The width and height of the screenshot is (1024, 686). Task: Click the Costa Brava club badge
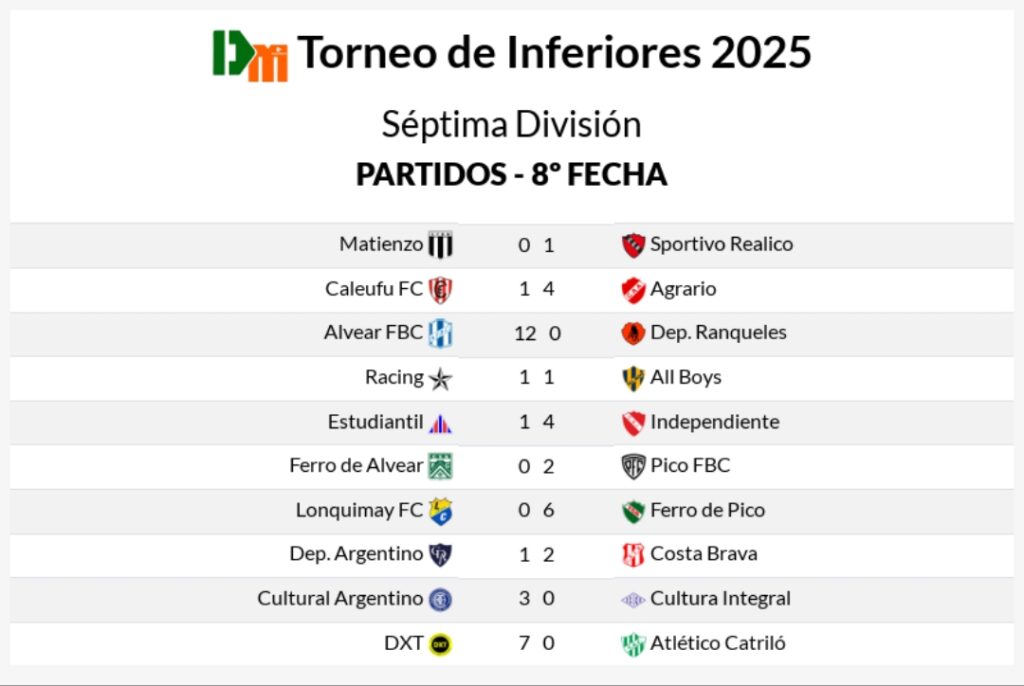click(633, 555)
